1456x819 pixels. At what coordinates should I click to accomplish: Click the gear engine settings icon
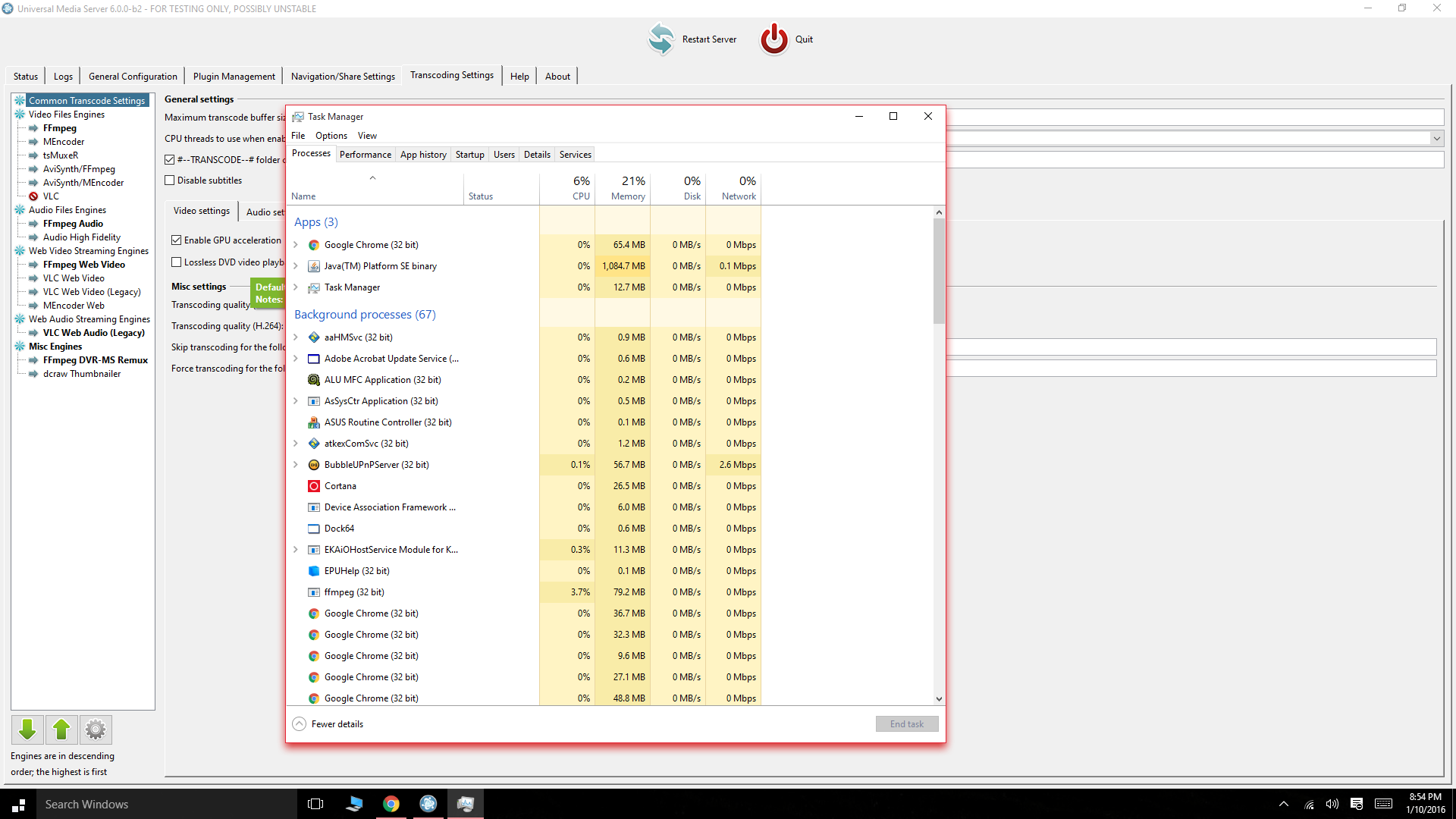96,730
